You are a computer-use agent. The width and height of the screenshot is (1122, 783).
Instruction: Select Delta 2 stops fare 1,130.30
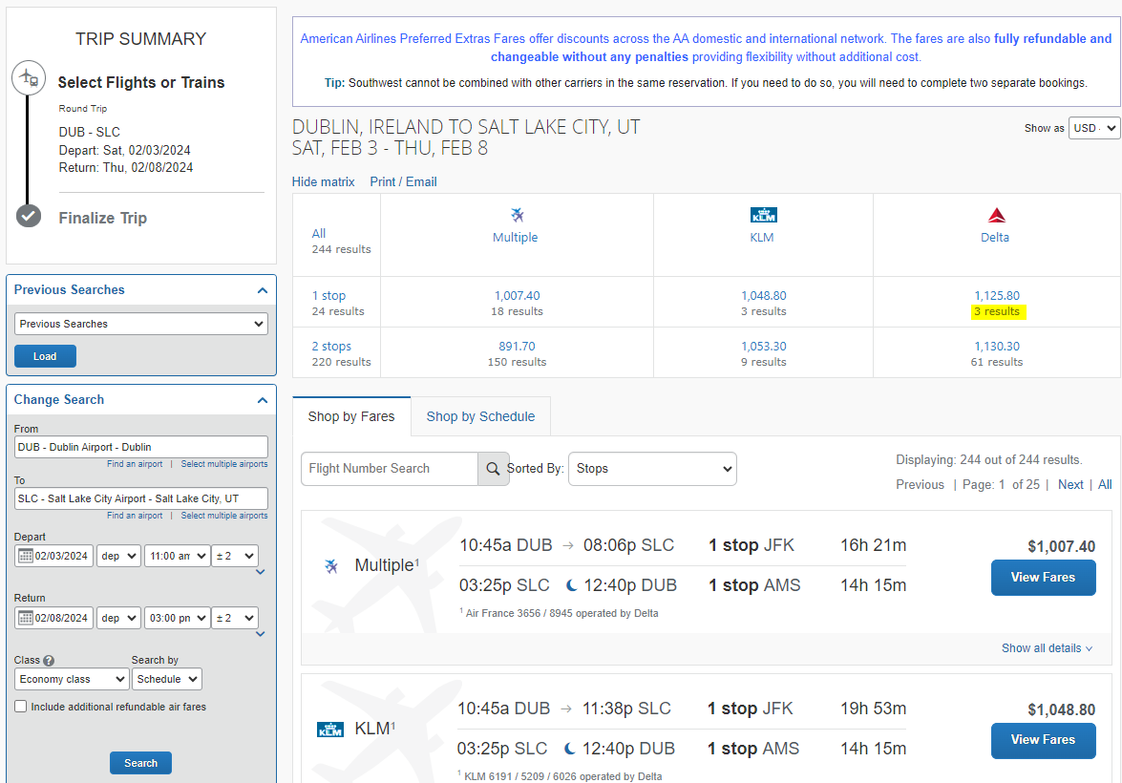(997, 346)
